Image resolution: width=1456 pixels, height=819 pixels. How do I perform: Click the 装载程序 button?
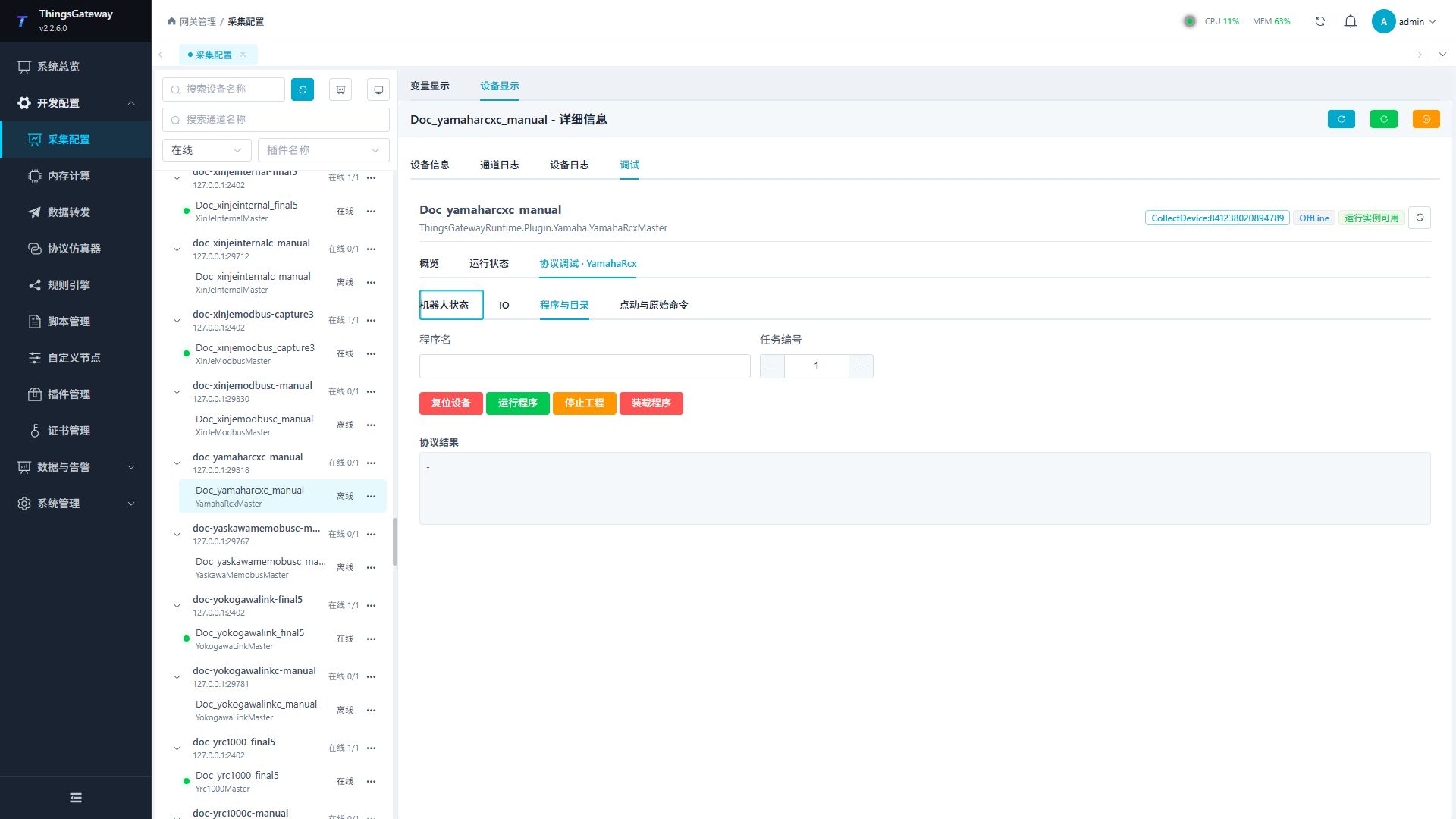tap(651, 403)
